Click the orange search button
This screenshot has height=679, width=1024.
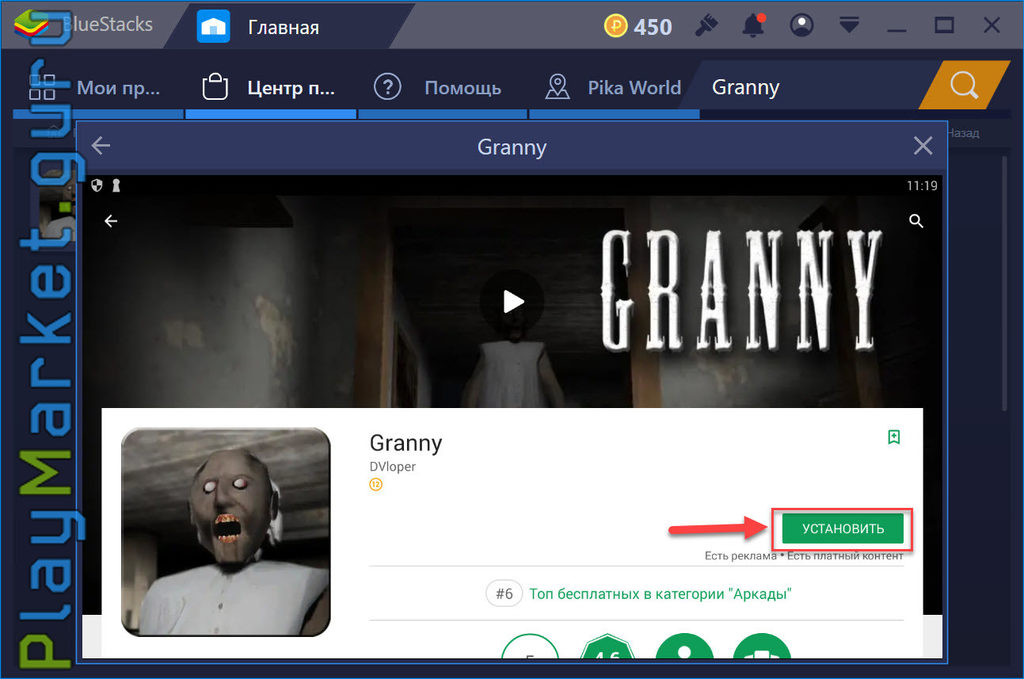[964, 85]
